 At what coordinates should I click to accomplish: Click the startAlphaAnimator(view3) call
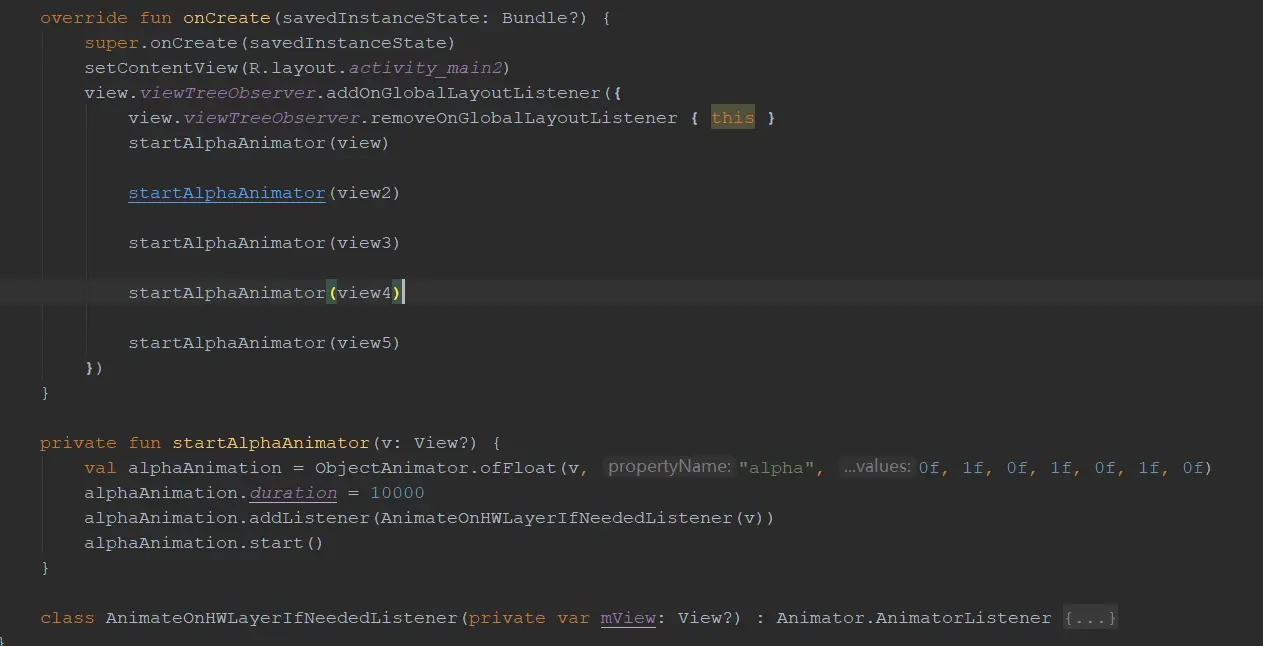264,243
